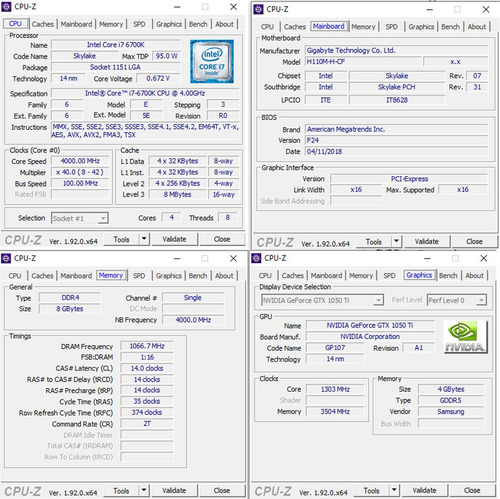Click Validate in the Graphics window
This screenshot has width=500, height=499.
[424, 490]
